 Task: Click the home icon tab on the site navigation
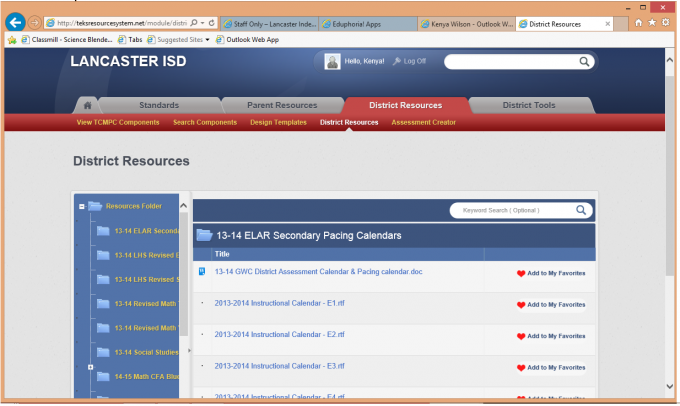[x=88, y=105]
